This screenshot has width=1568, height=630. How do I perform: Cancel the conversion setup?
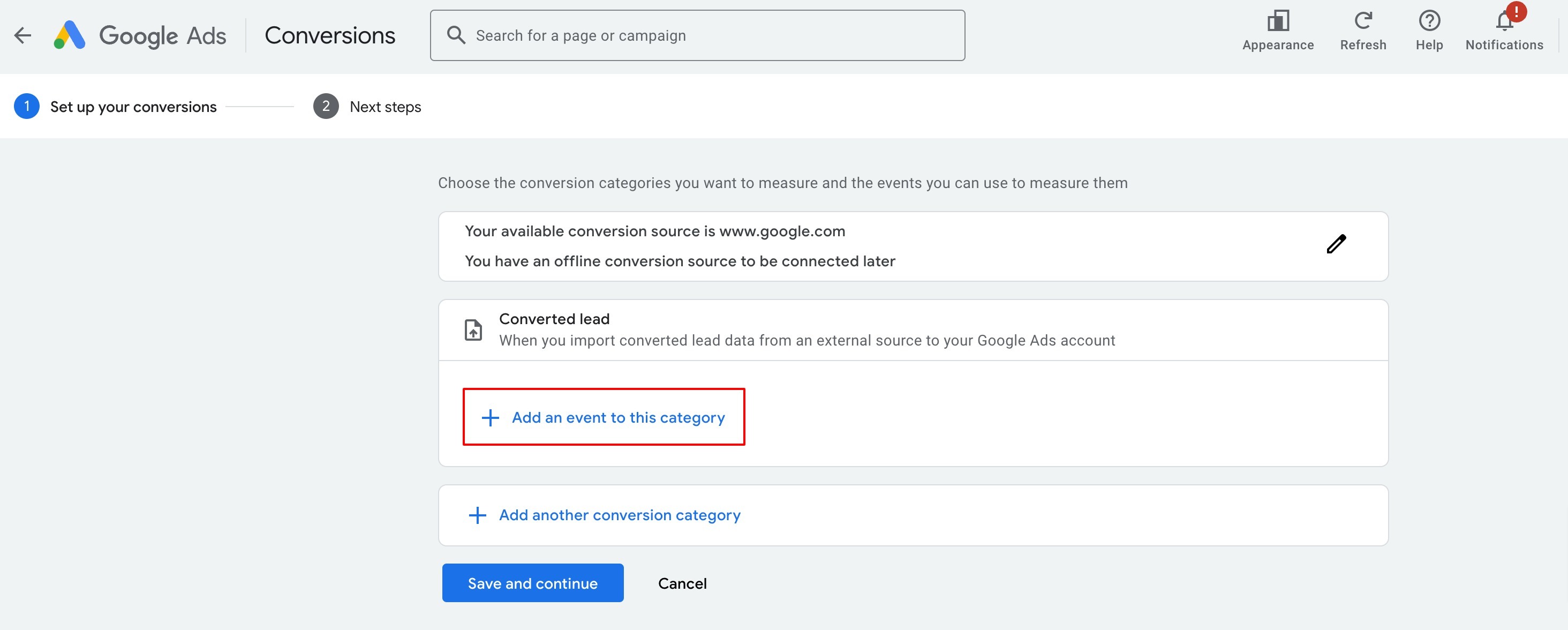682,583
